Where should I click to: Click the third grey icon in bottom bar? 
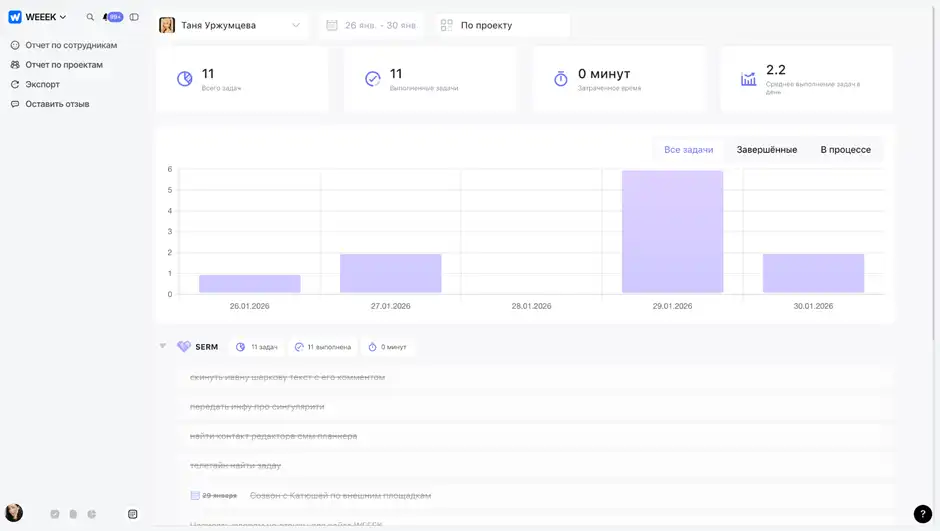click(92, 514)
